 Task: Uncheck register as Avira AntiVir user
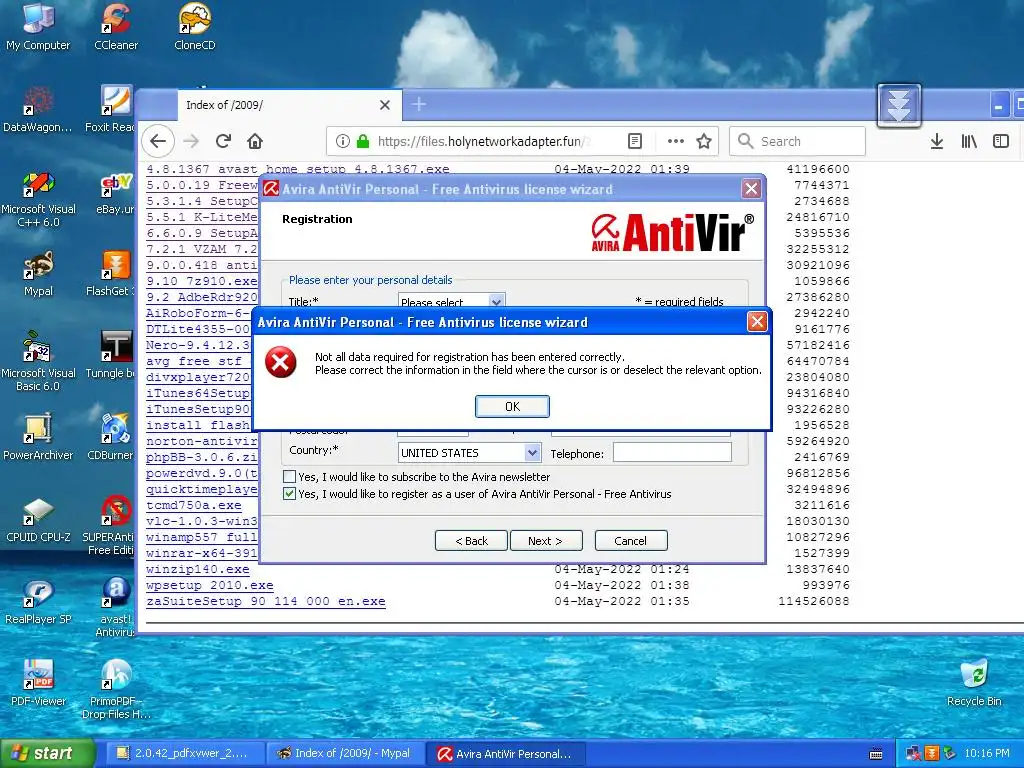(289, 494)
